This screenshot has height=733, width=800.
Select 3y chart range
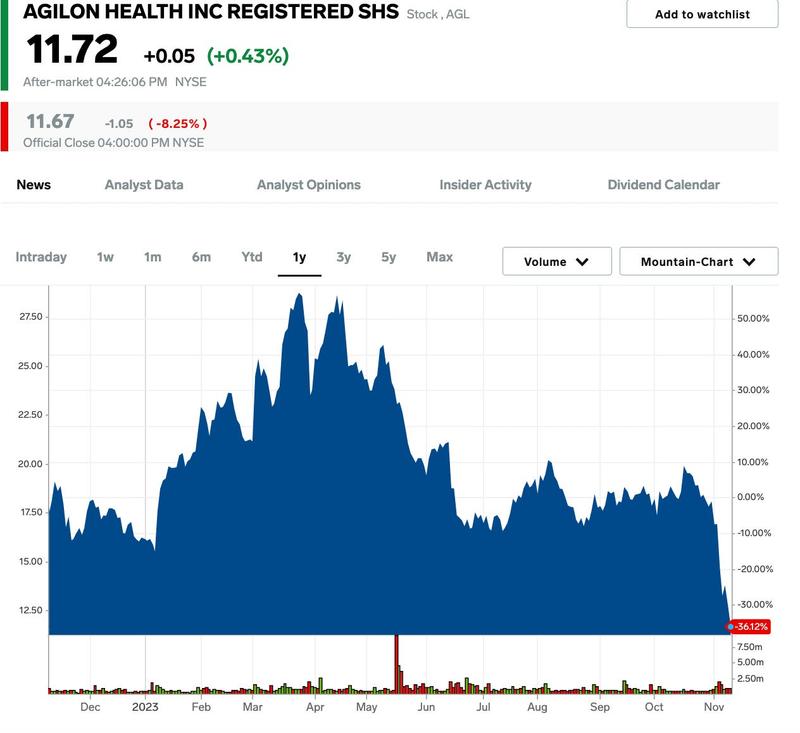(343, 257)
